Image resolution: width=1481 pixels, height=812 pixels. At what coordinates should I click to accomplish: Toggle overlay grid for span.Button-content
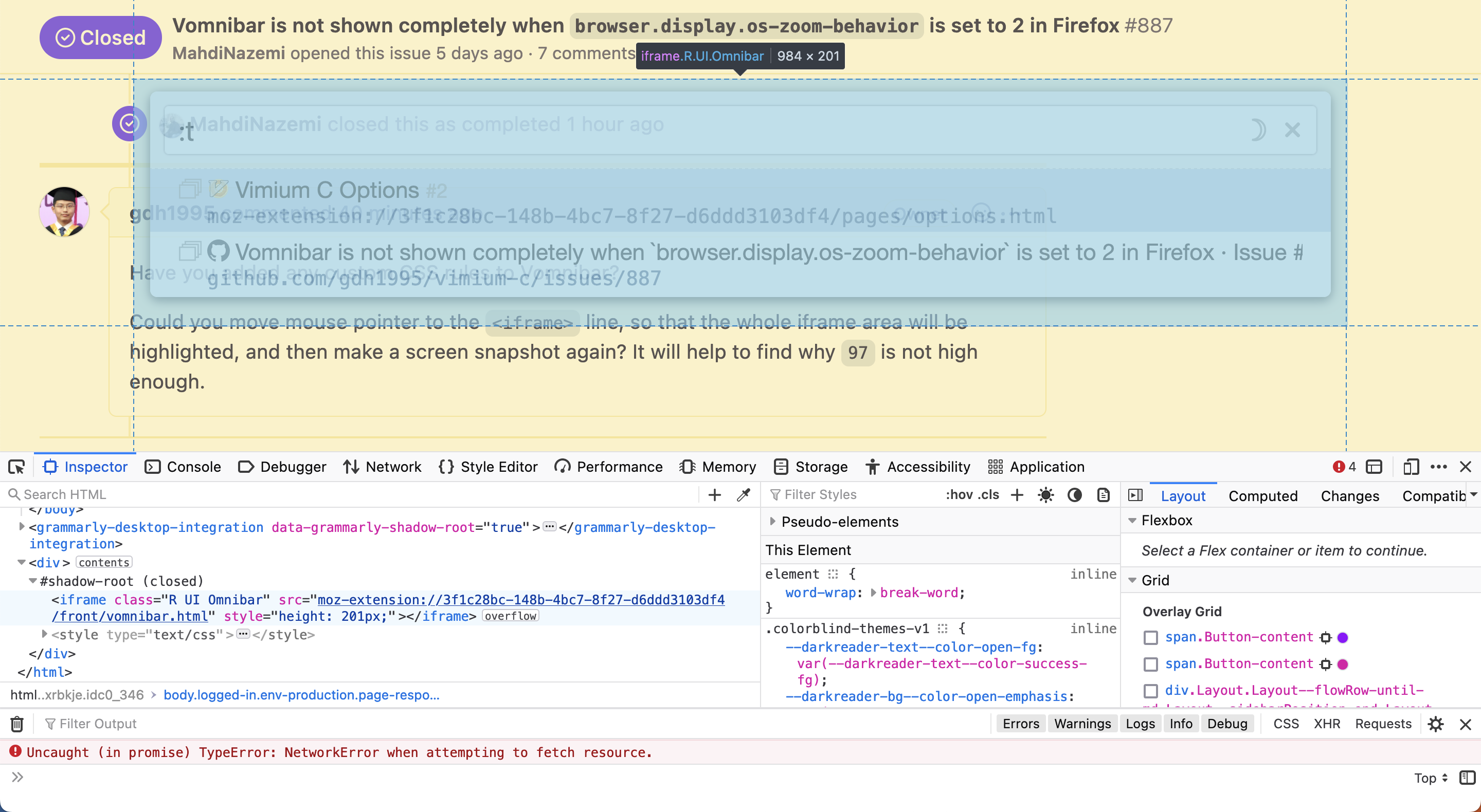pyautogui.click(x=1150, y=638)
